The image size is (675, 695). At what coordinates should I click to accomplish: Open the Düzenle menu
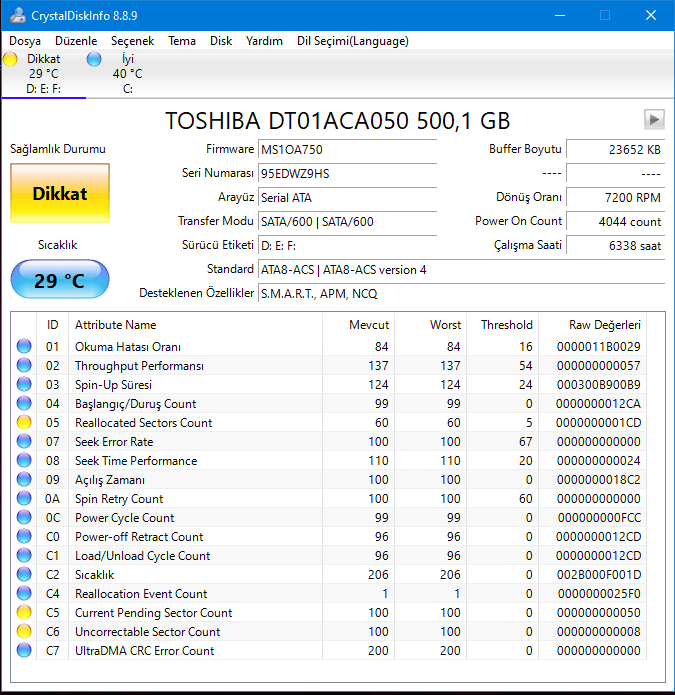[x=76, y=41]
